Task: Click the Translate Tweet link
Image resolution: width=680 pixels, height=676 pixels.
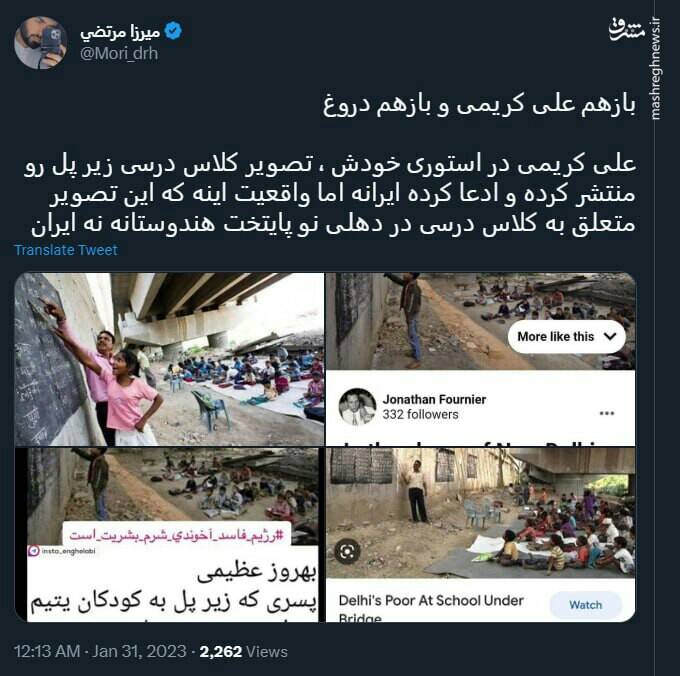Action: tap(66, 250)
